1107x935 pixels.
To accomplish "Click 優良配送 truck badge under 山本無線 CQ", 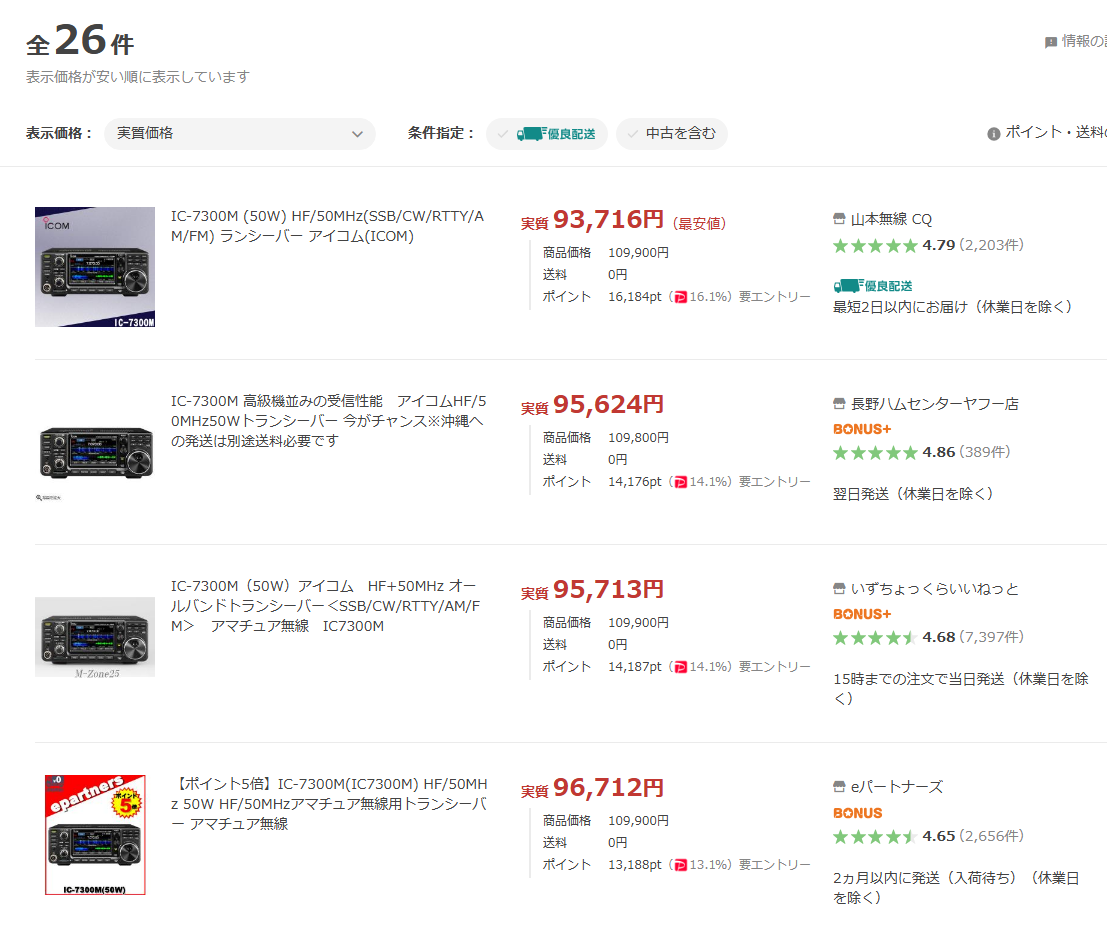I will coord(873,286).
